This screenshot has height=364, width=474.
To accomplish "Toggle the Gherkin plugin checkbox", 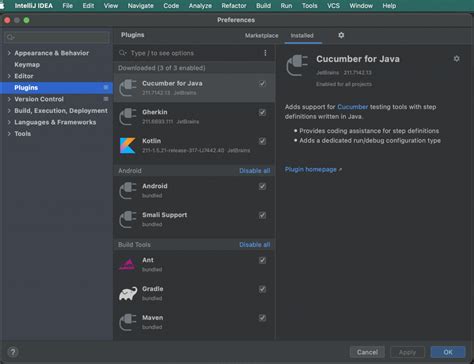I will click(262, 112).
